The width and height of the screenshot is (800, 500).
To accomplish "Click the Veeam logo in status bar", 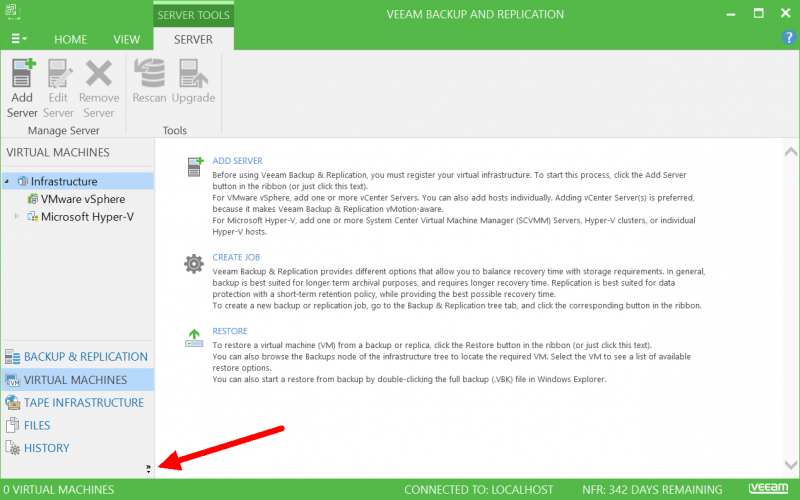I will pyautogui.click(x=768, y=488).
